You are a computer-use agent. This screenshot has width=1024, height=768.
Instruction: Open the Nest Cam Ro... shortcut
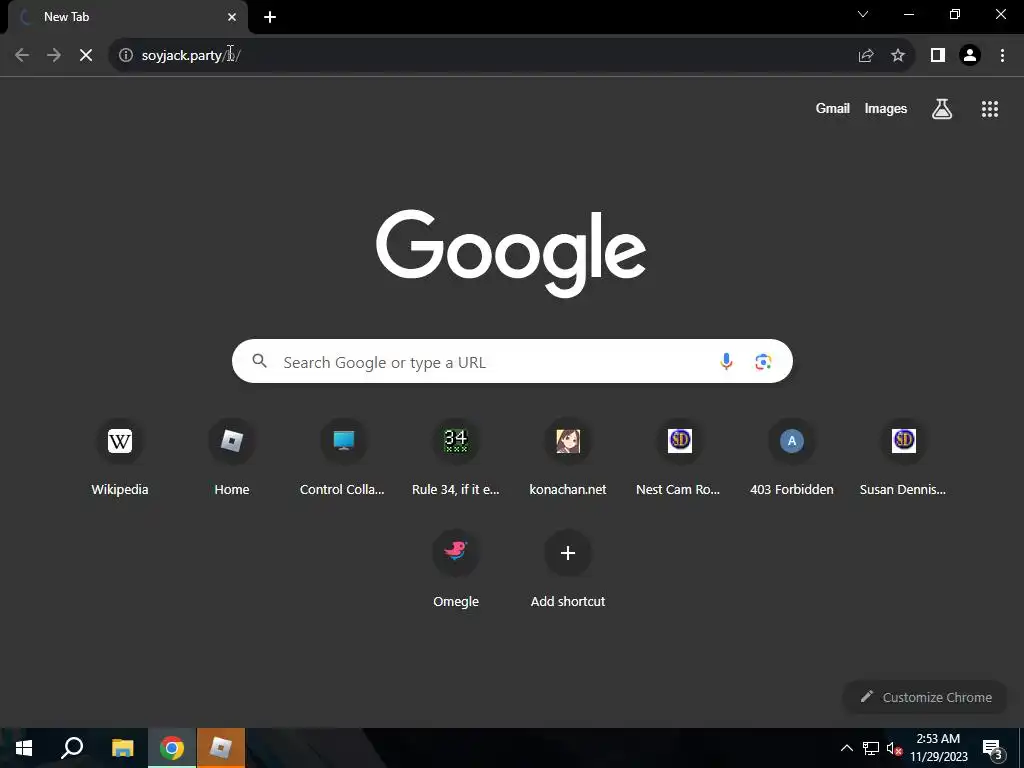(679, 458)
